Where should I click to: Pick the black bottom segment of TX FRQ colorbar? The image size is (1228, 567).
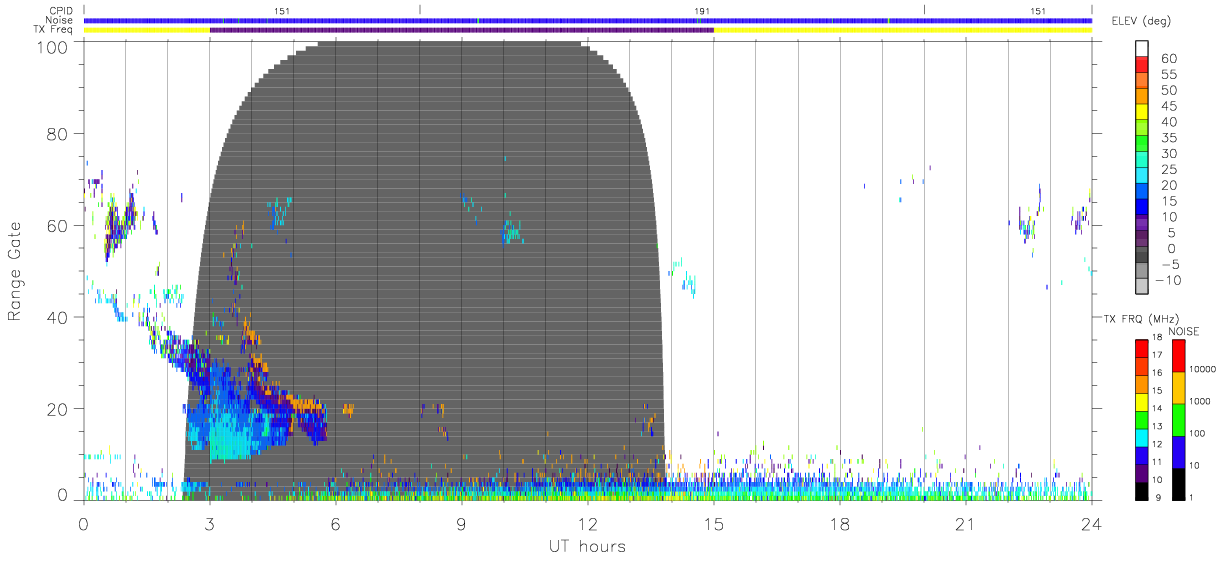[x=1142, y=490]
